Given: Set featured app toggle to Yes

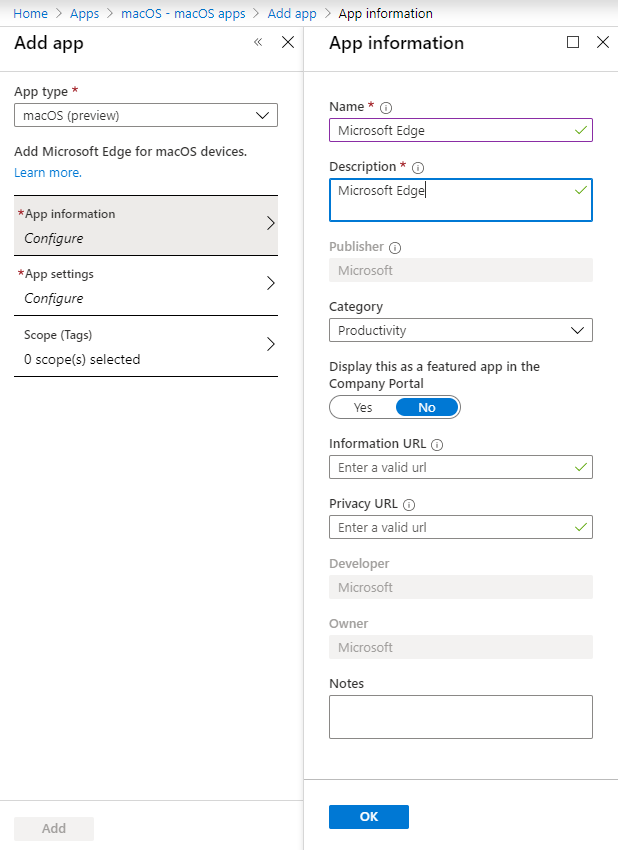Looking at the screenshot, I should [363, 407].
